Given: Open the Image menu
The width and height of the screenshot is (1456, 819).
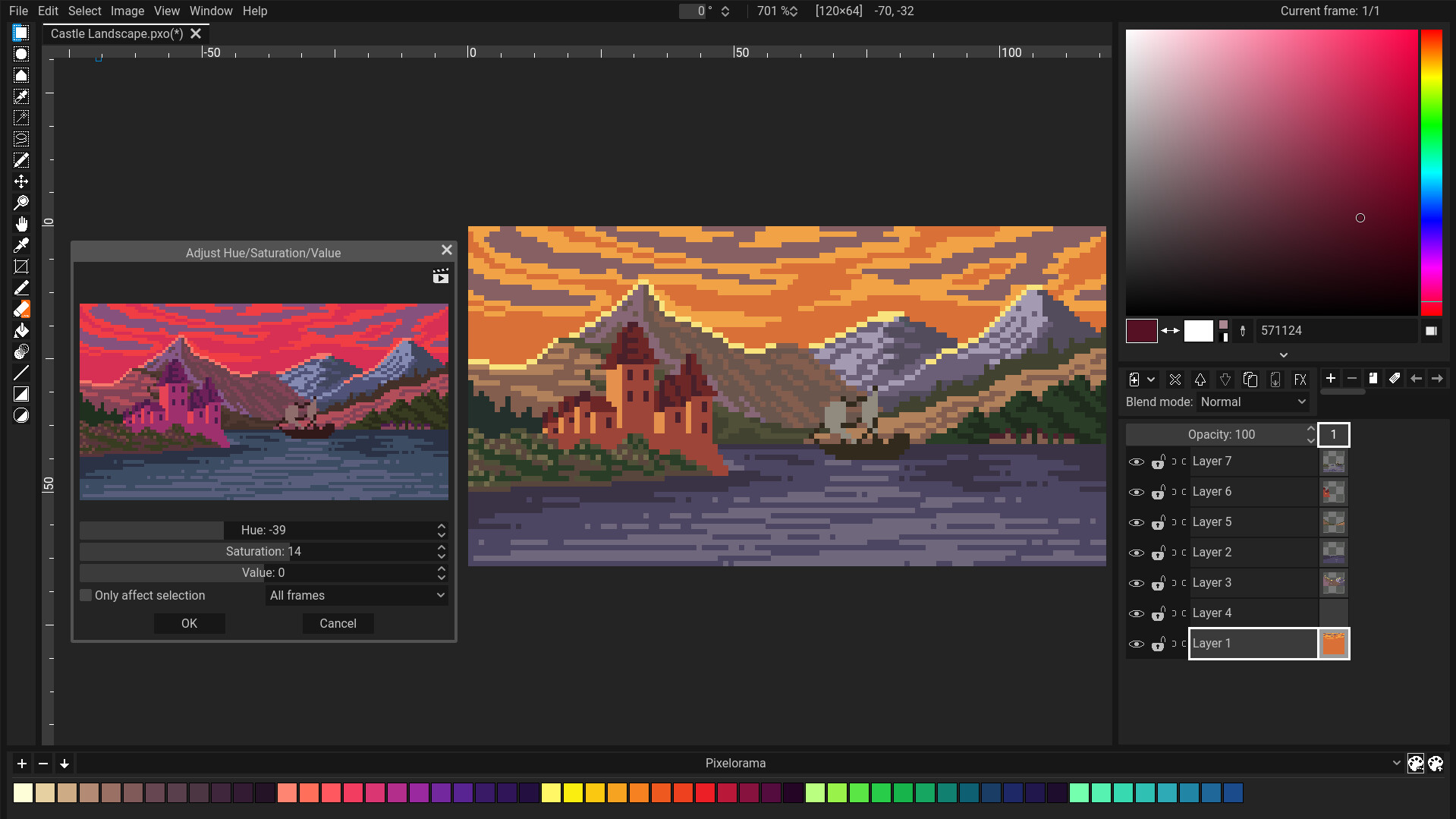Looking at the screenshot, I should click(x=127, y=11).
